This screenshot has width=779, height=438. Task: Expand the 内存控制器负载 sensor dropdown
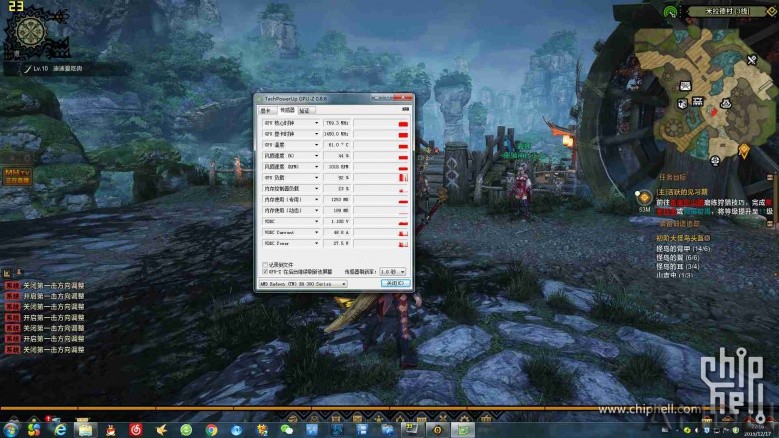316,189
